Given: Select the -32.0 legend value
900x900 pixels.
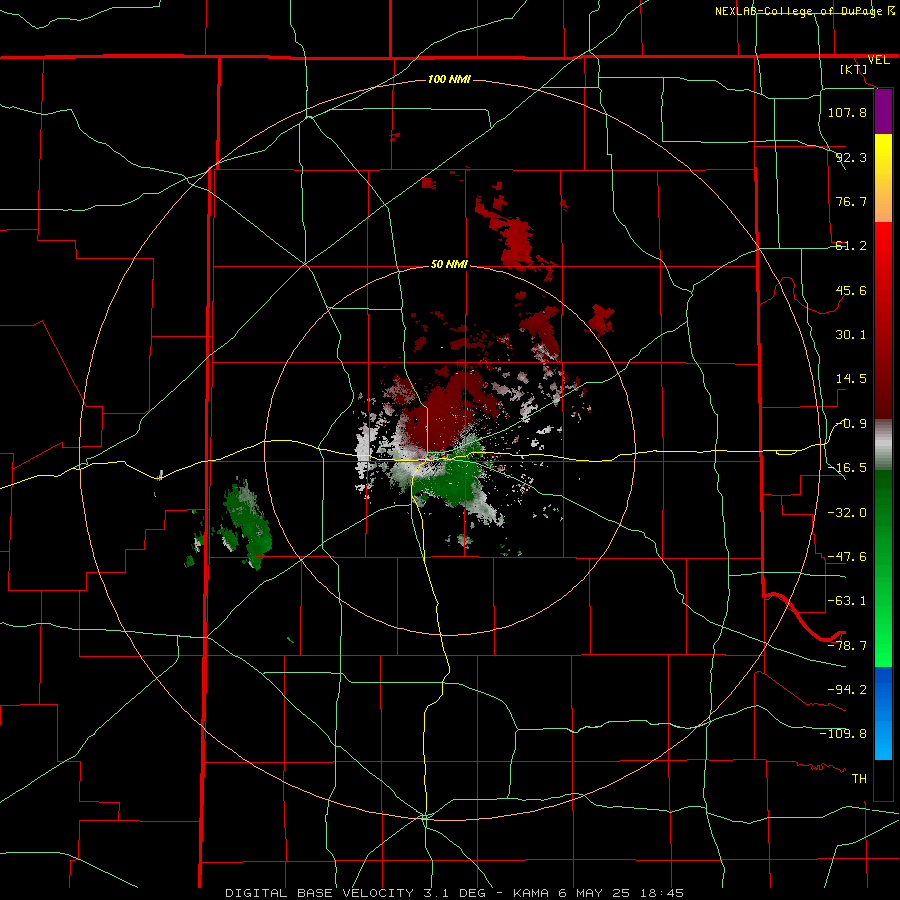Looking at the screenshot, I should [847, 512].
